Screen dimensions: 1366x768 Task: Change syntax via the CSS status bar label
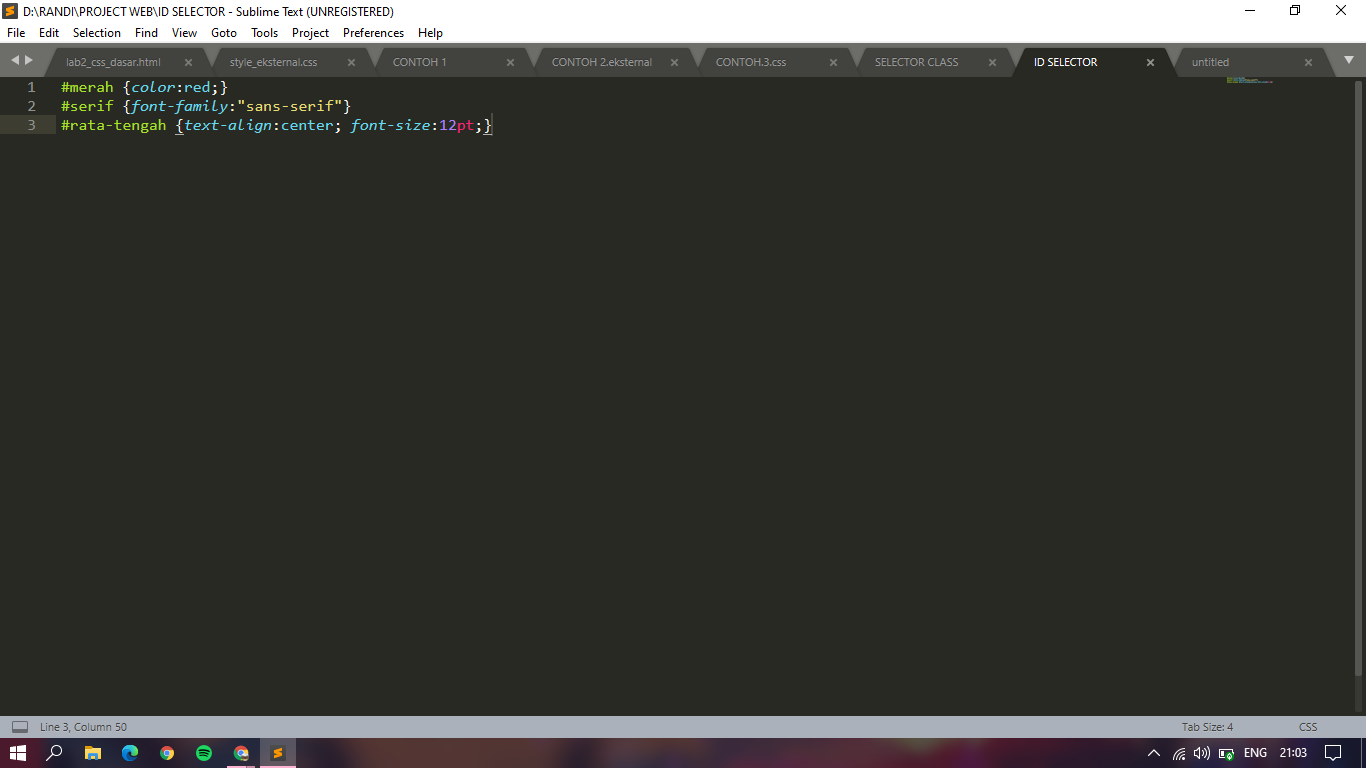click(1307, 726)
